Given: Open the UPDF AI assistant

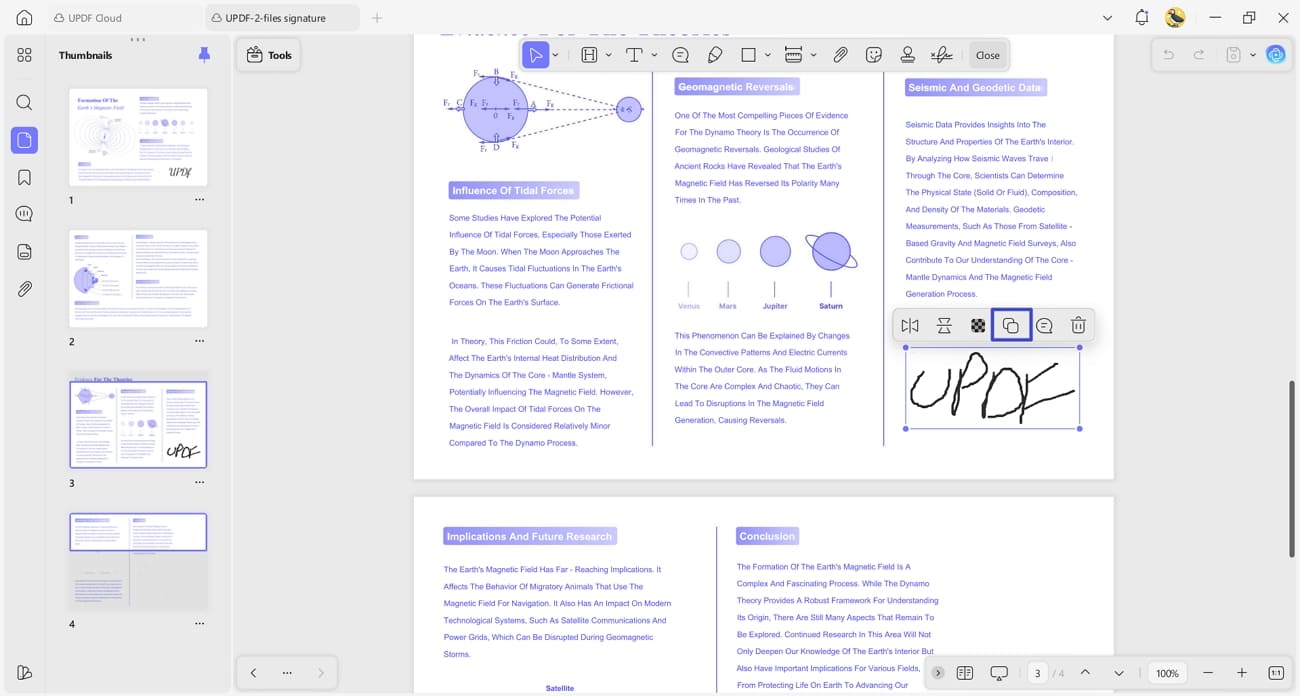Looking at the screenshot, I should pos(1276,55).
